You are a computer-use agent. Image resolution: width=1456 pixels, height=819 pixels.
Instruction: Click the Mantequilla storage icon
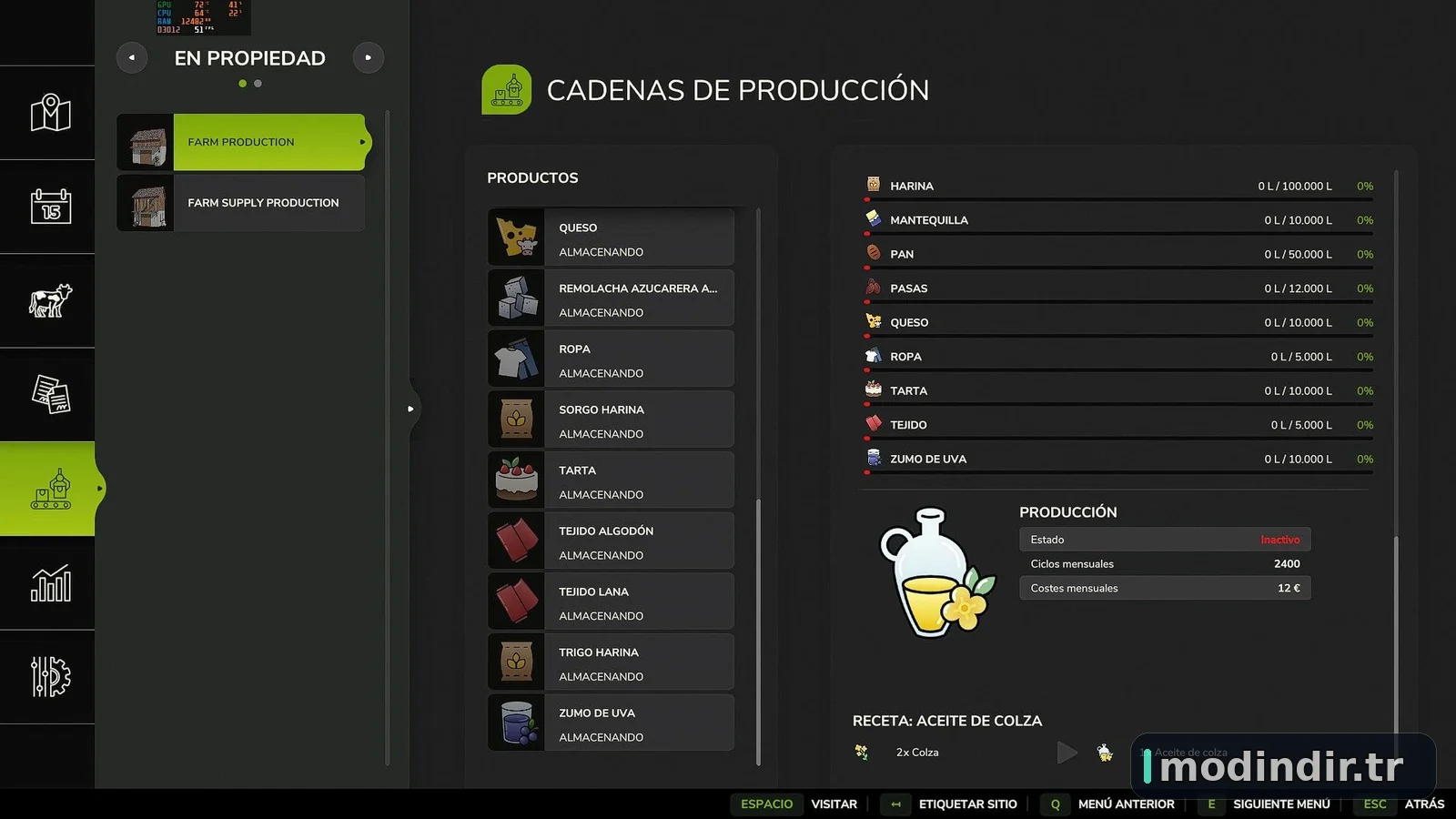(x=874, y=218)
